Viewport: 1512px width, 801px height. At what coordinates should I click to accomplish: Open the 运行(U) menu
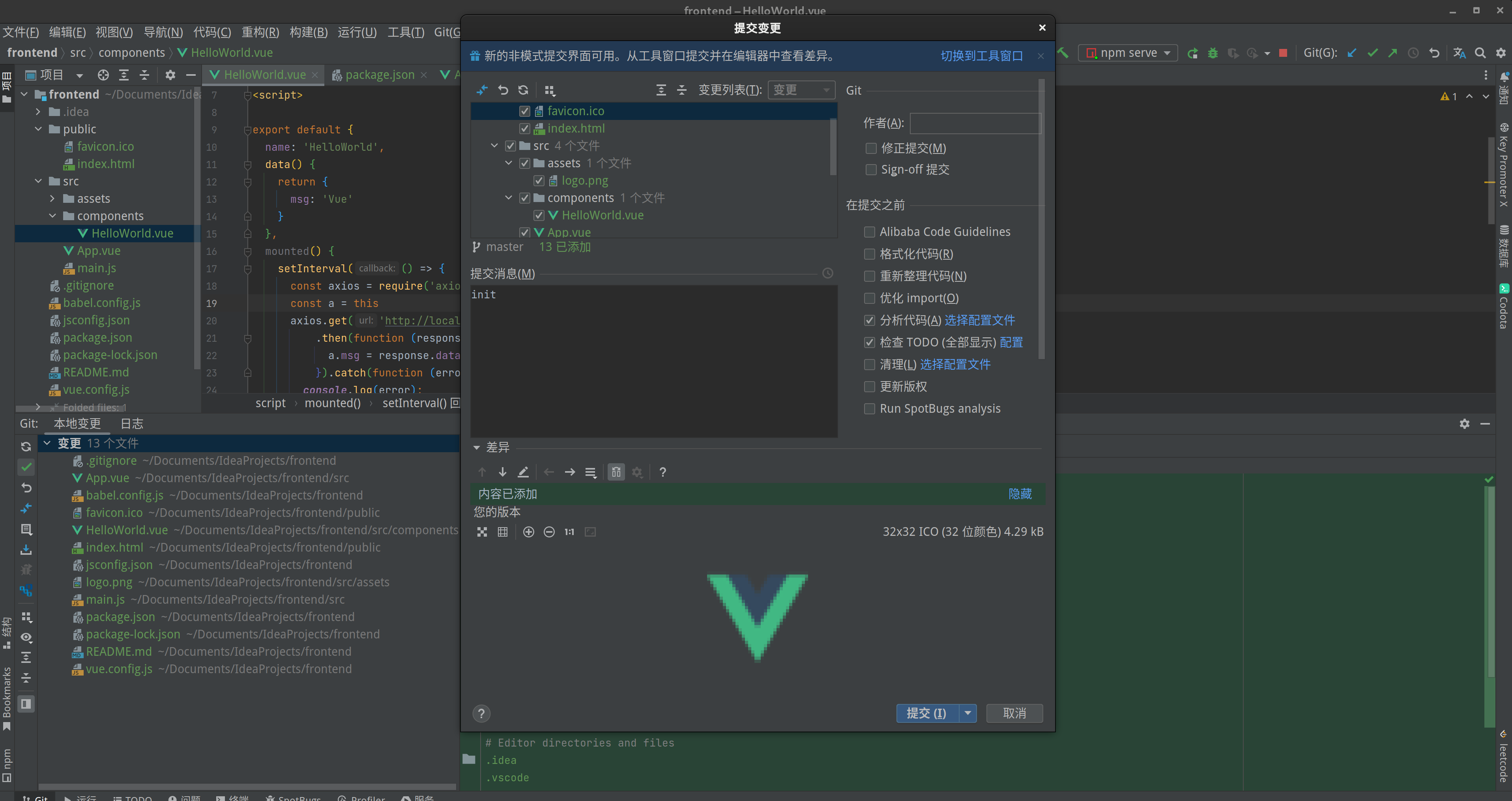click(357, 32)
